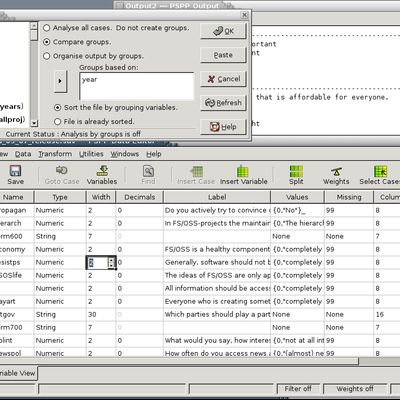Viewport: 400px width, 400px height.
Task: Click String type cell for tgov row
Action: click(60, 314)
